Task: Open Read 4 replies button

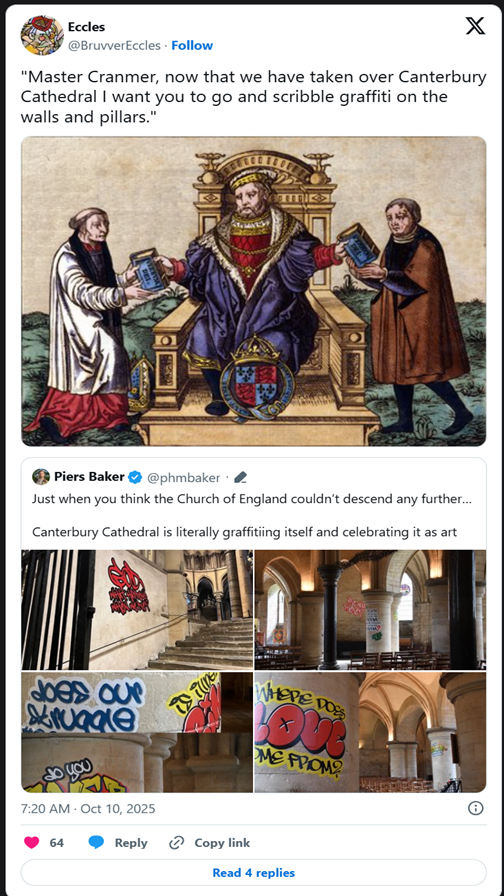Action: pos(254,873)
